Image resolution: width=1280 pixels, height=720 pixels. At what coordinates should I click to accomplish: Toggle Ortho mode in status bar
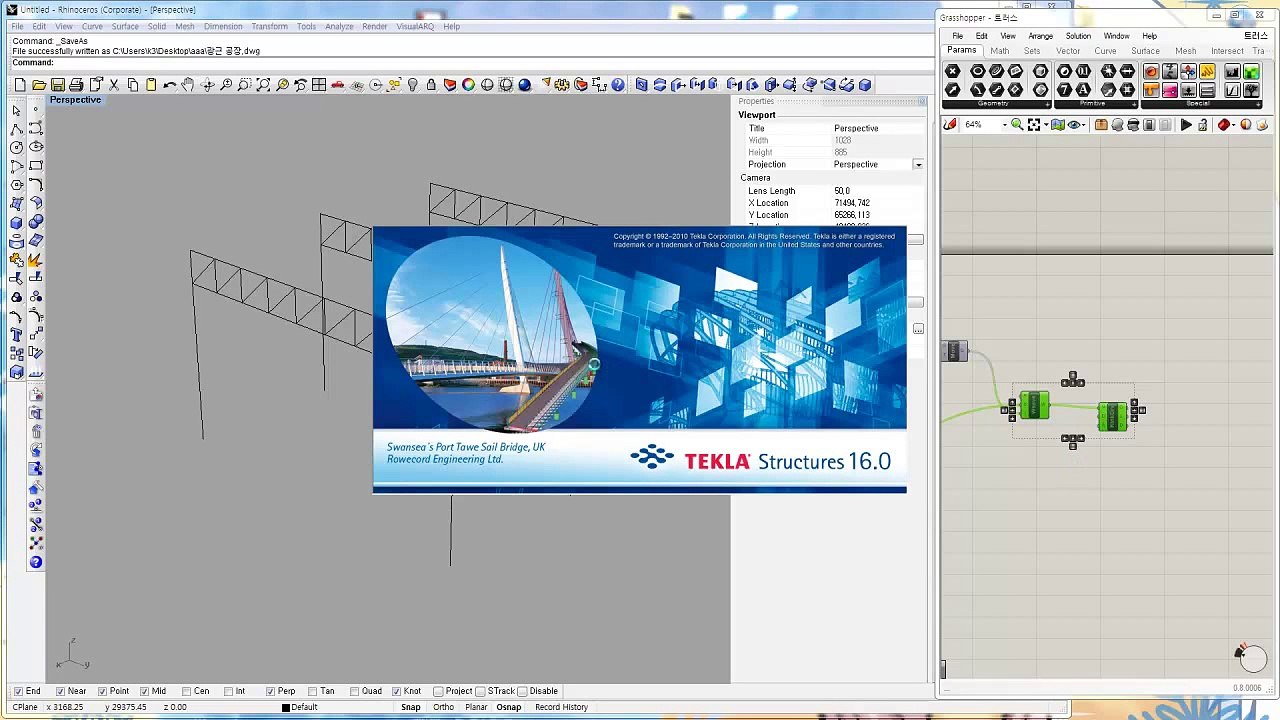(444, 707)
